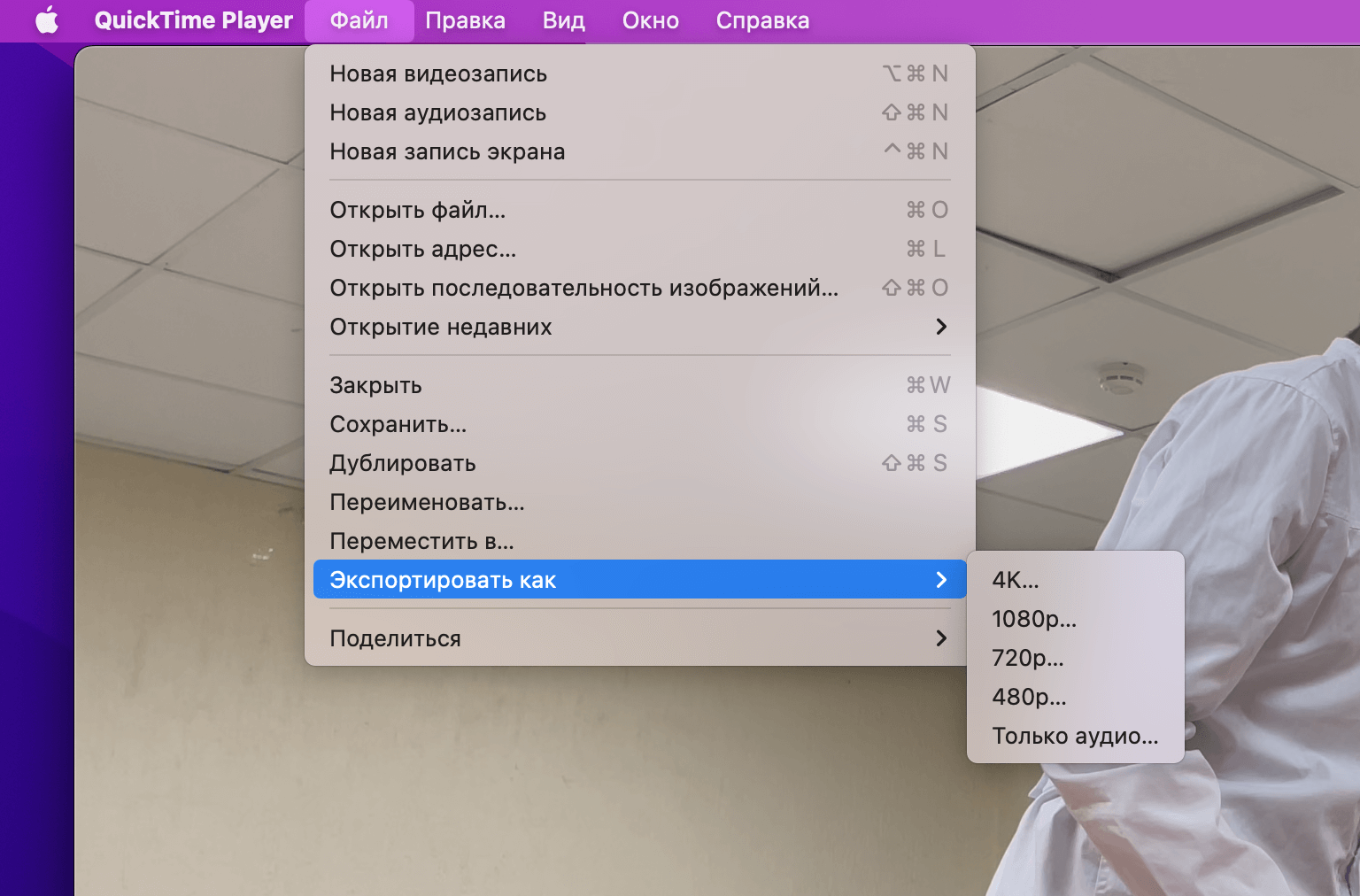The width and height of the screenshot is (1360, 896).
Task: Choose Дублировать
Action: pyautogui.click(x=402, y=462)
